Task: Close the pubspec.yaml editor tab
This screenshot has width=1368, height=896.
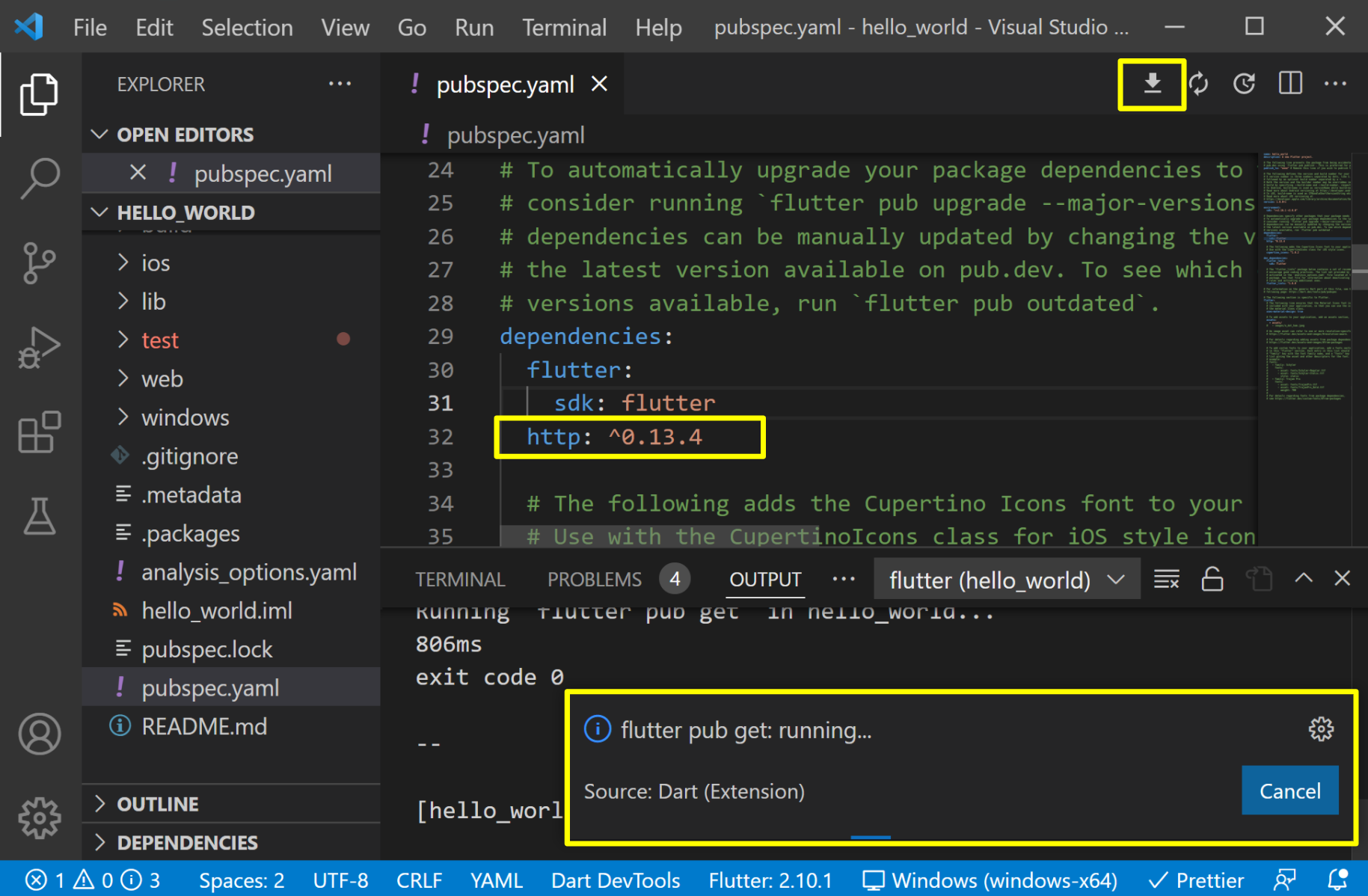Action: click(599, 84)
